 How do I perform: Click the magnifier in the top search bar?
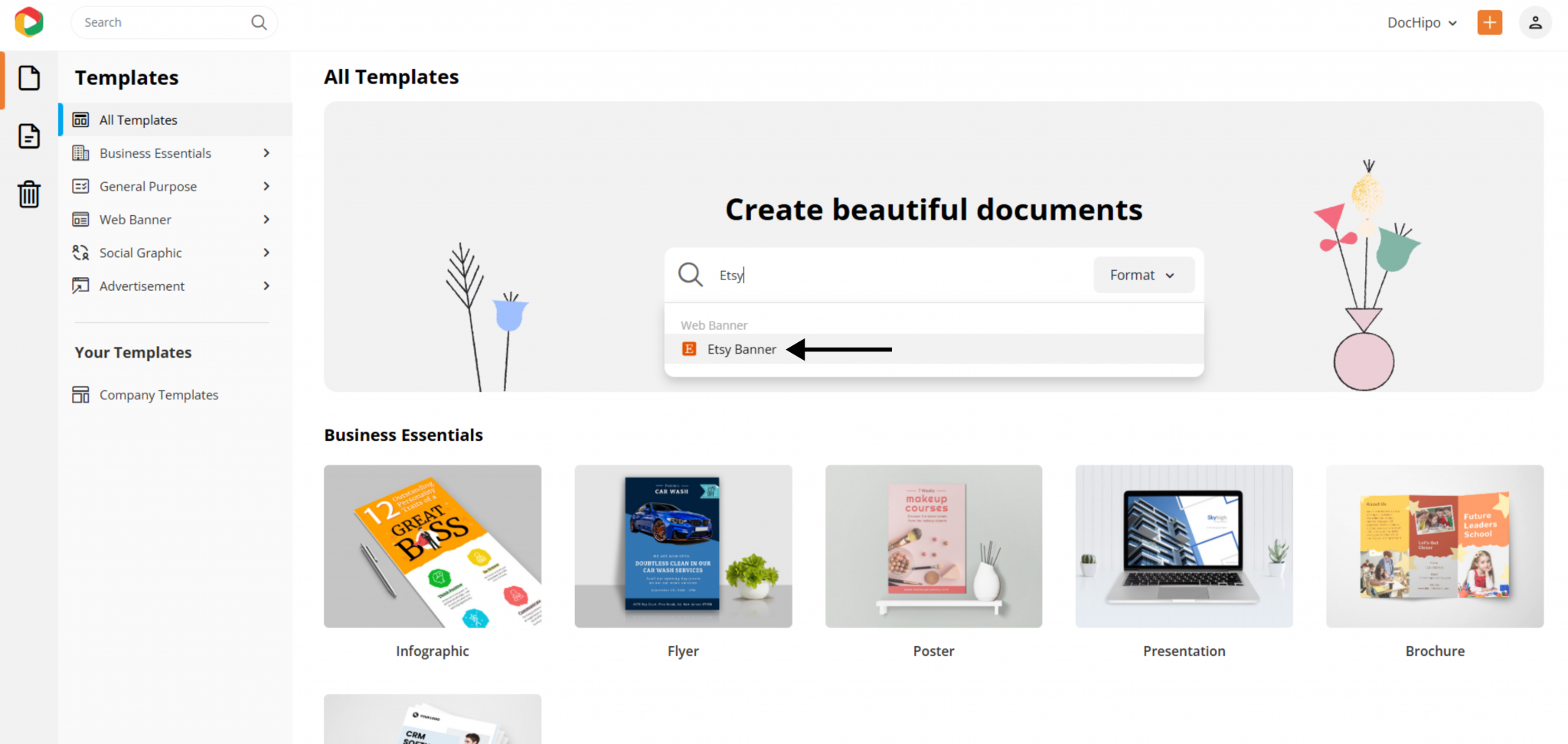tap(259, 22)
